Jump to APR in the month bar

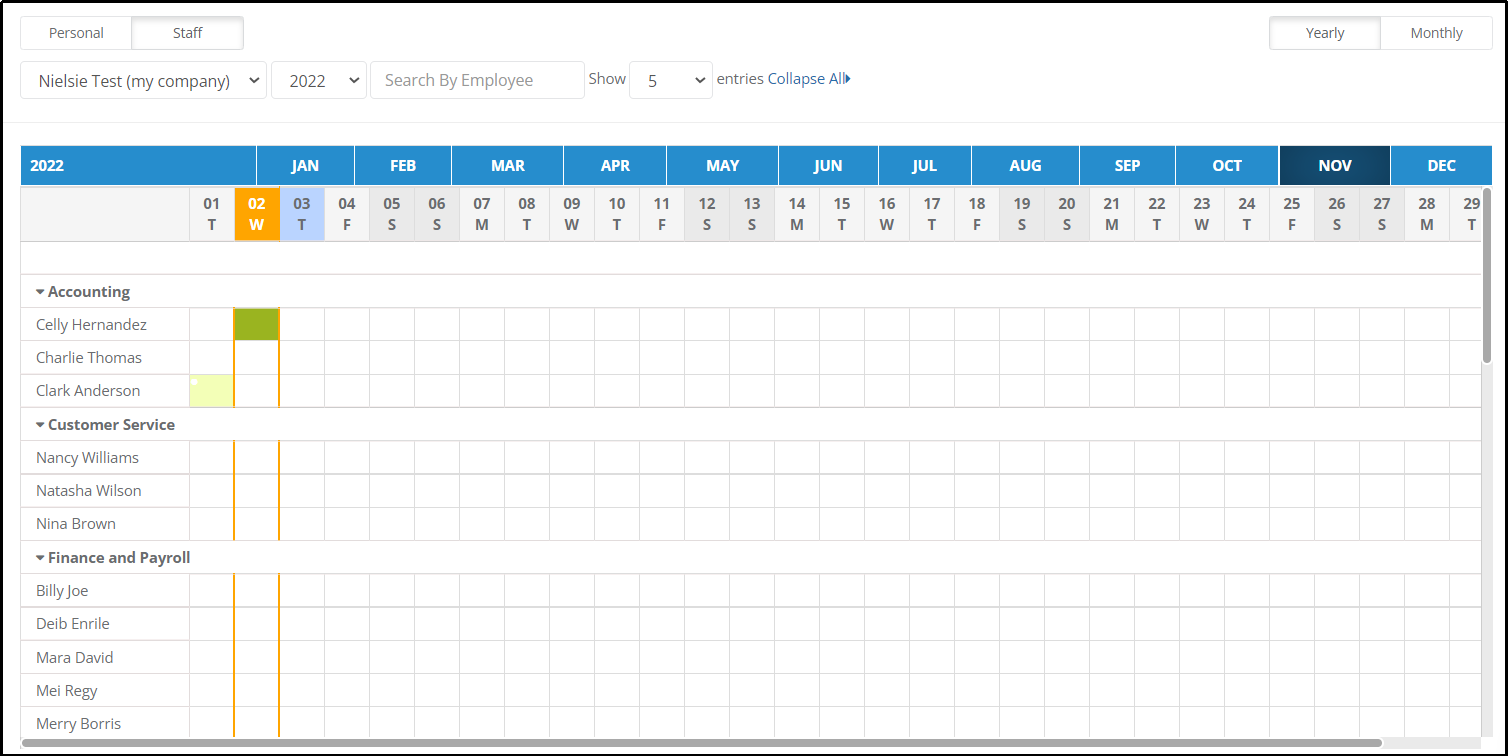(x=615, y=166)
